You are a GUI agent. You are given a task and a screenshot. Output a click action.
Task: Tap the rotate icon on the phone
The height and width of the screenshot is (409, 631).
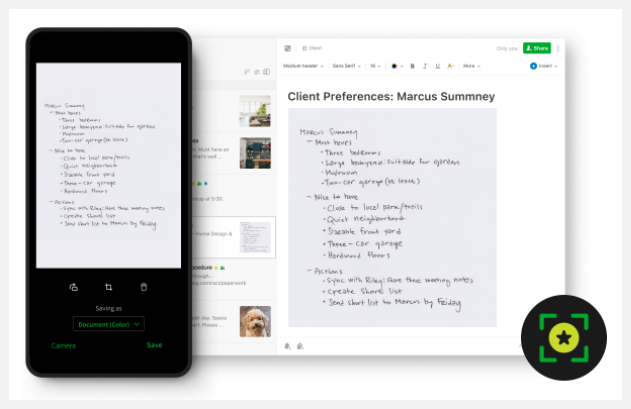(74, 287)
